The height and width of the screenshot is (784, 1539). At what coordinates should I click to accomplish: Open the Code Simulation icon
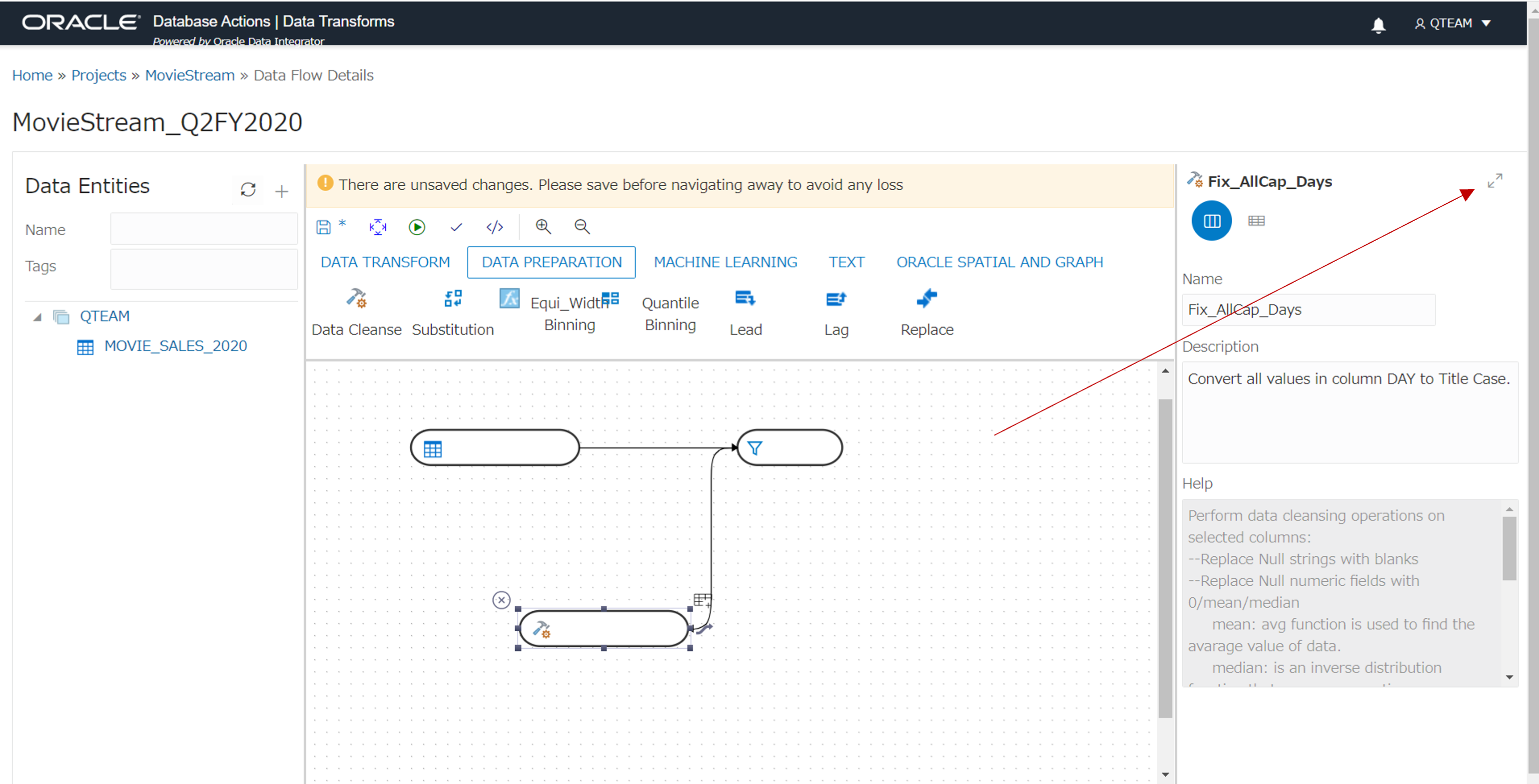tap(495, 227)
